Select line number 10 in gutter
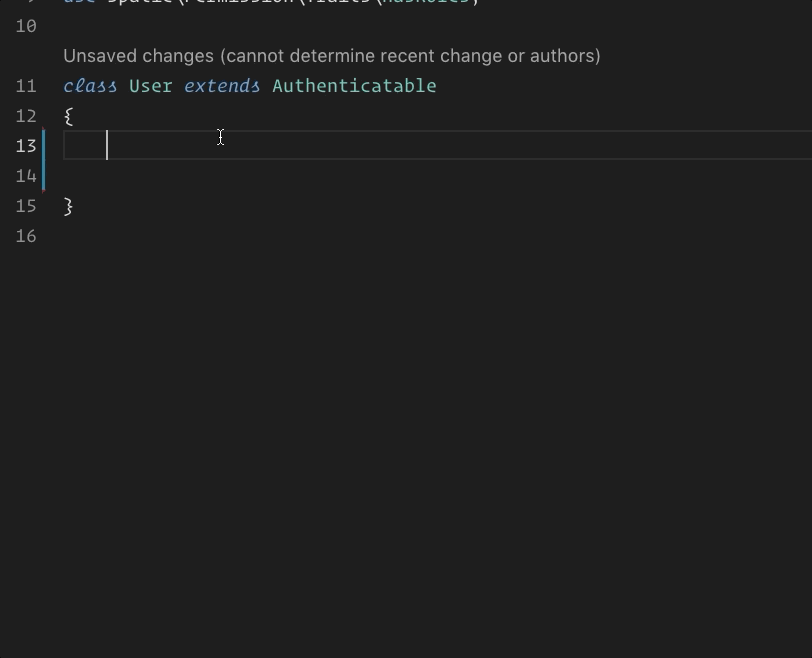Image resolution: width=812 pixels, height=658 pixels. (26, 26)
